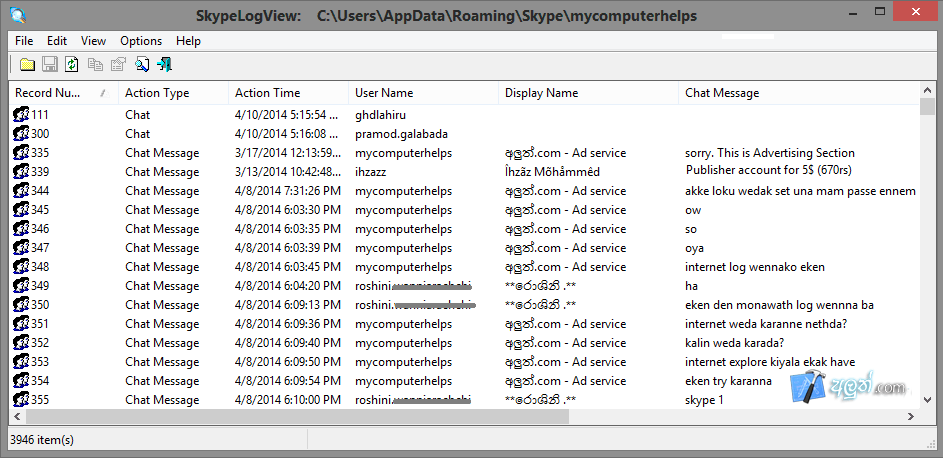
Task: Click the horizontal scrollbar left arrow
Action: click(17, 416)
